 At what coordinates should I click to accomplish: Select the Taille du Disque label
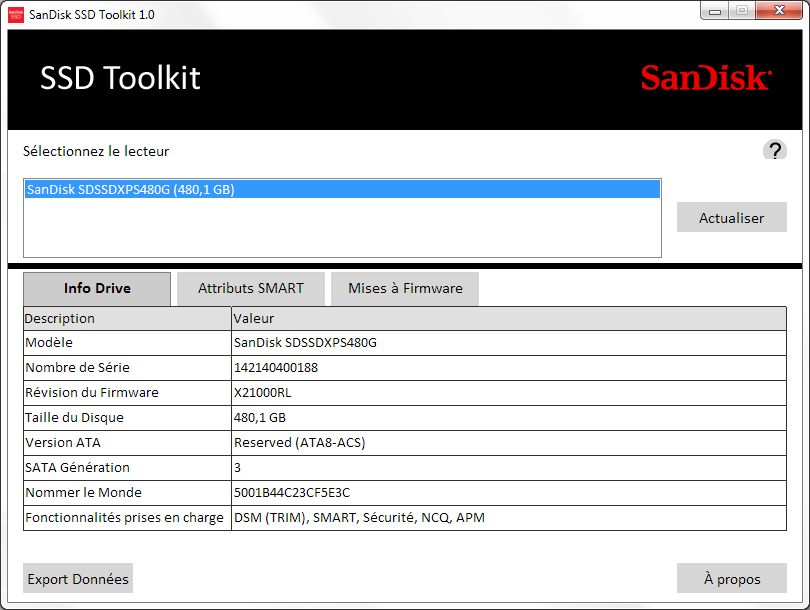point(74,417)
